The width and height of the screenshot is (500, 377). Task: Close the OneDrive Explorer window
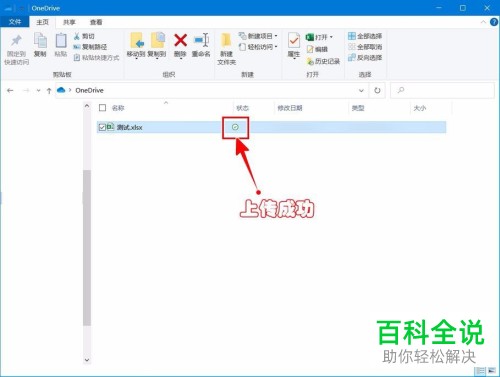click(487, 8)
